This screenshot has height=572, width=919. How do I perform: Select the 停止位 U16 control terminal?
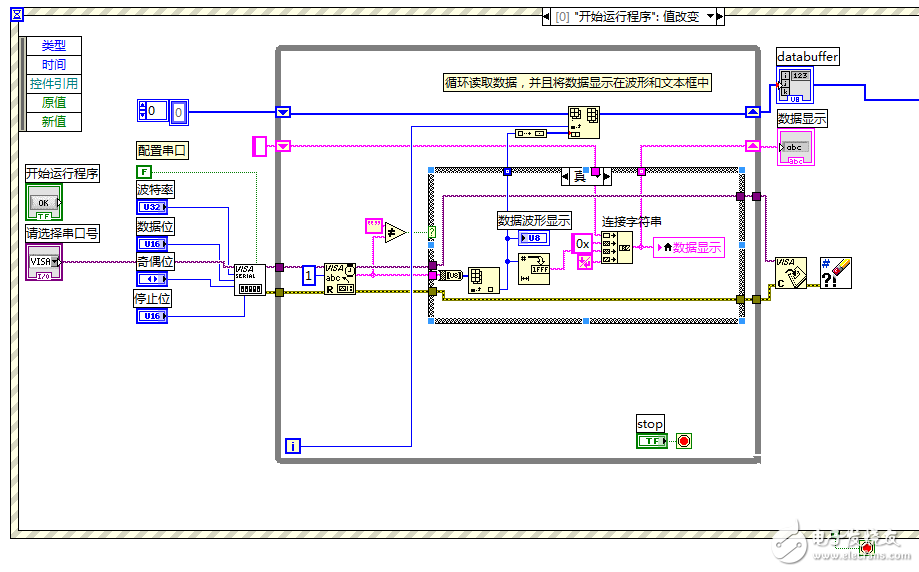pos(152,316)
